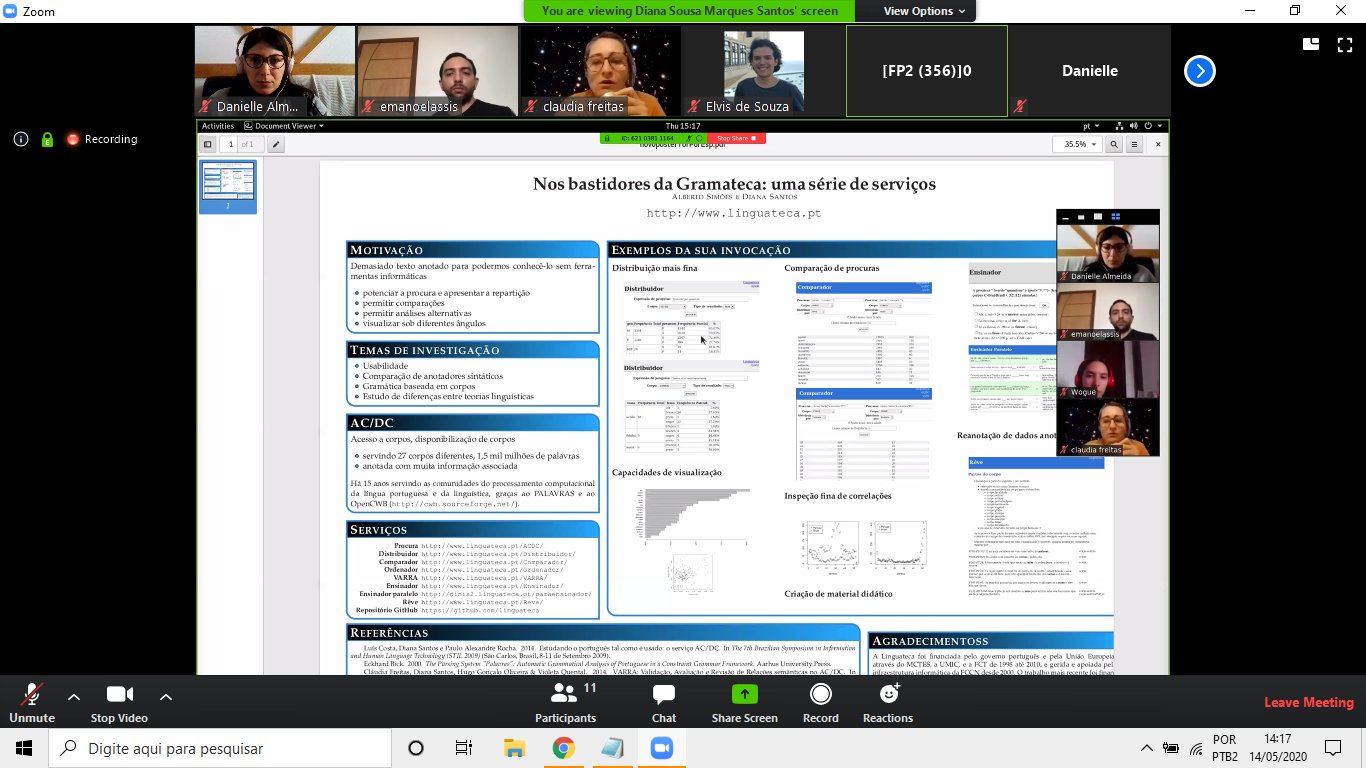This screenshot has width=1366, height=768.
Task: Expand video options arrow beside Stop Video
Action: (166, 696)
